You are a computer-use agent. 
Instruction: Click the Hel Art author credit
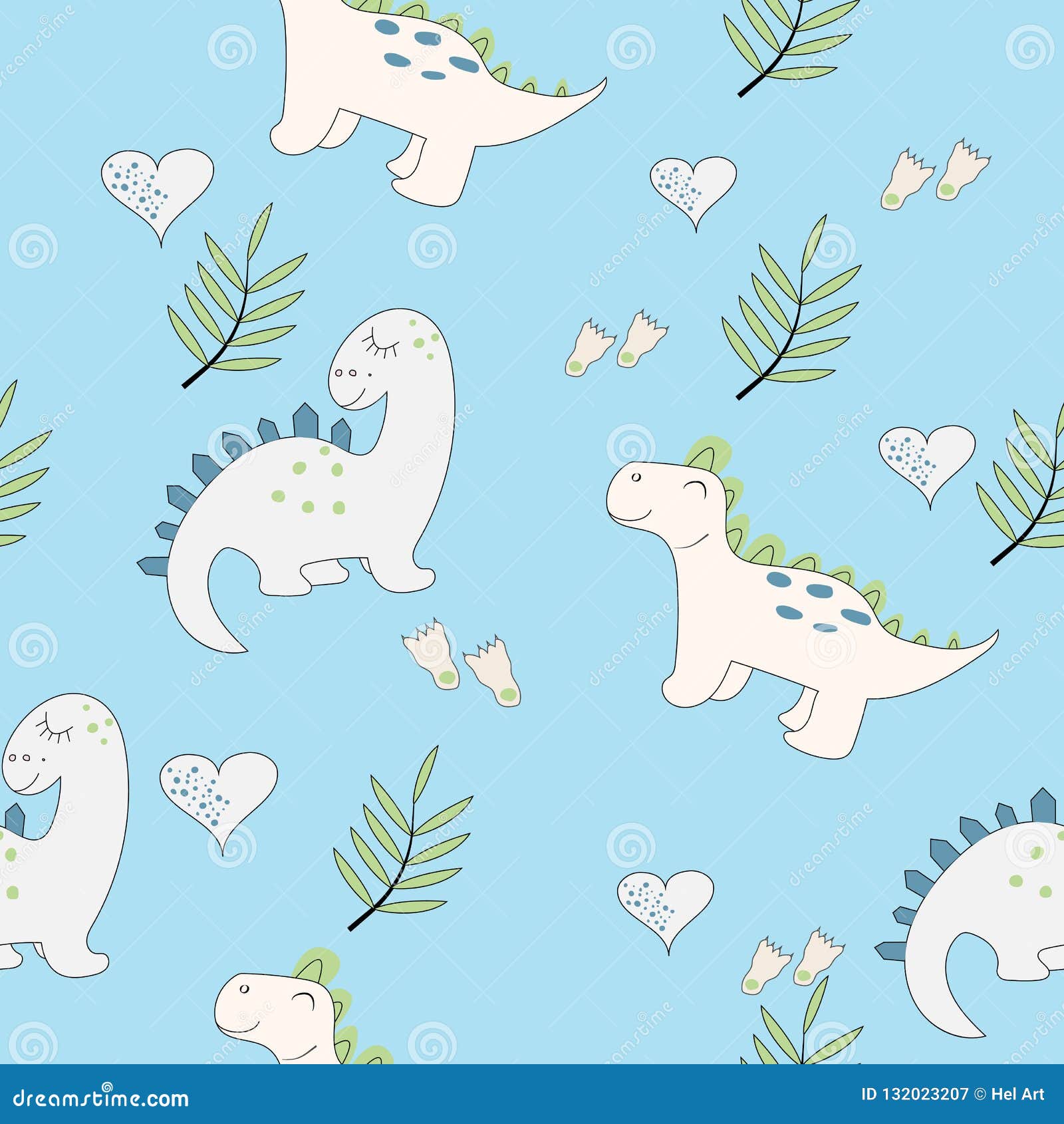tap(1017, 1094)
